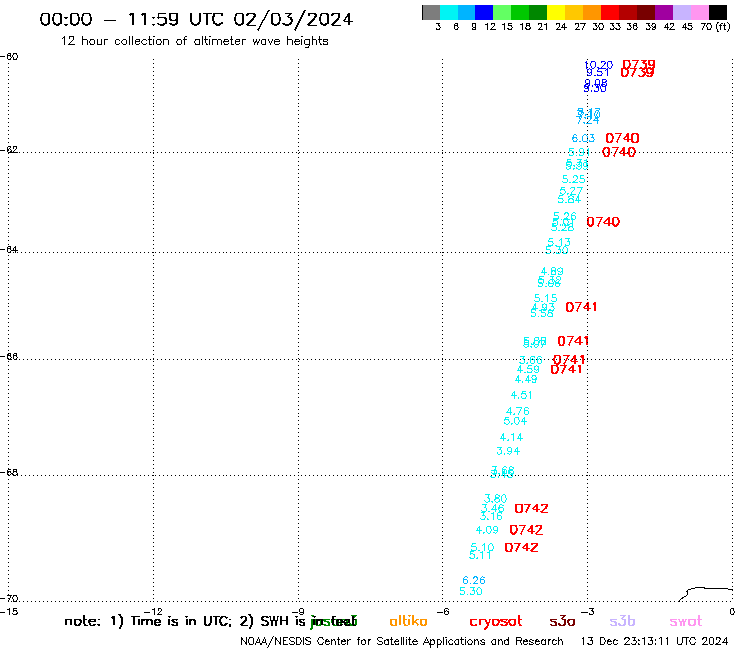Click the 4.89 wave height value
740x650 pixels.
552,271
